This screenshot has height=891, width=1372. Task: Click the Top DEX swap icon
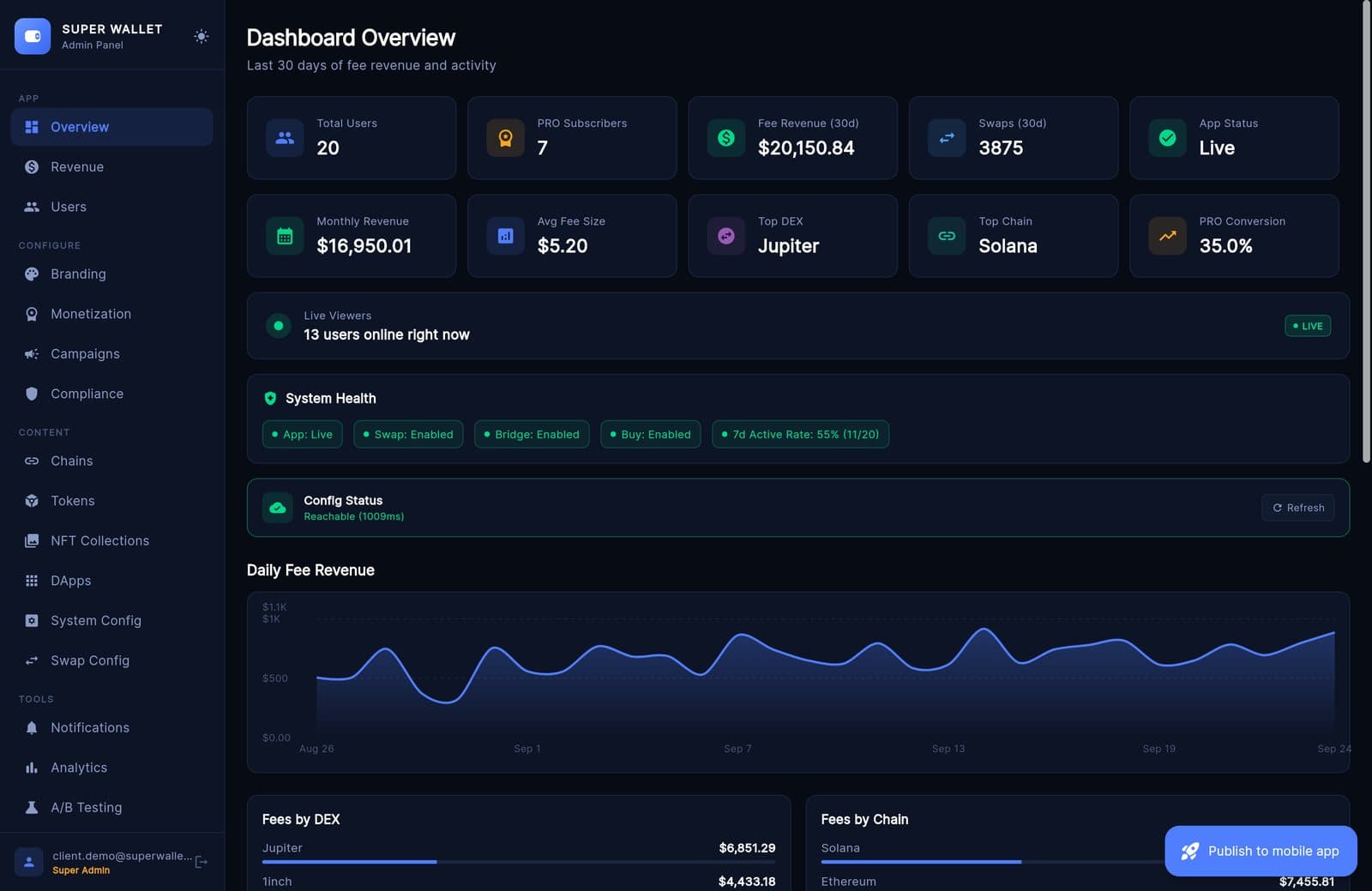(726, 236)
